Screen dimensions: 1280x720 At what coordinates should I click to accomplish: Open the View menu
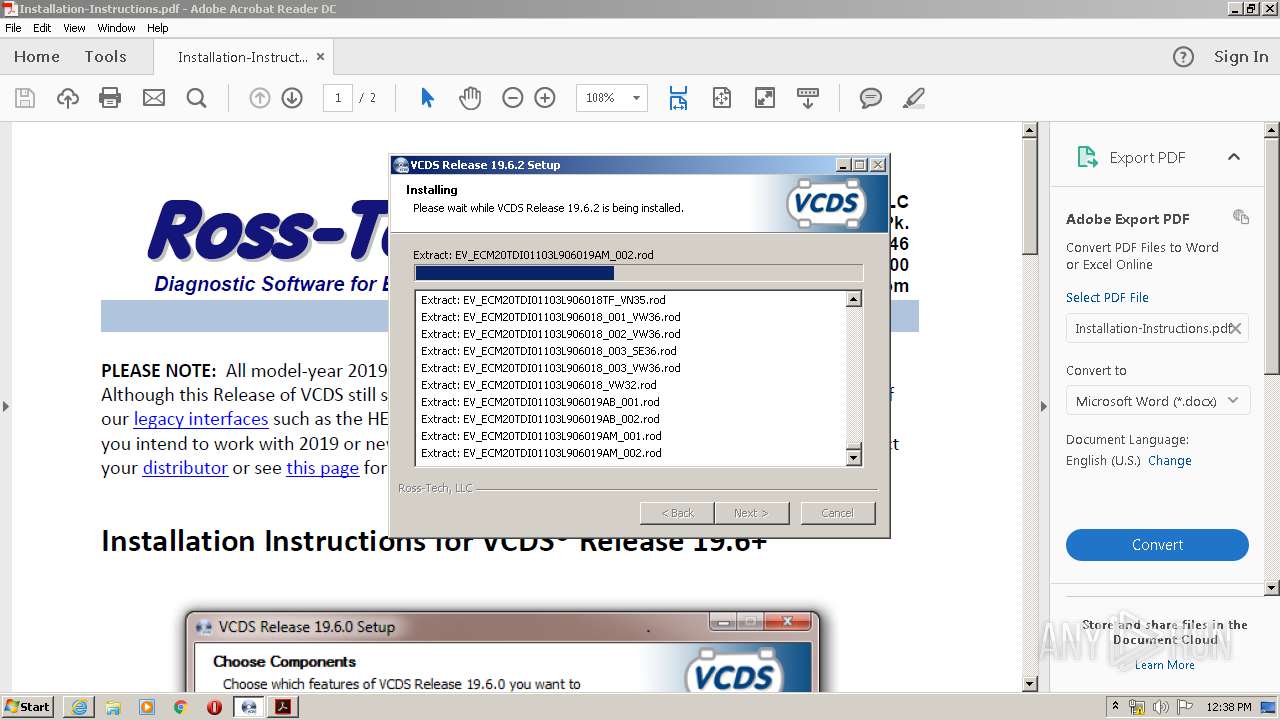coord(74,28)
